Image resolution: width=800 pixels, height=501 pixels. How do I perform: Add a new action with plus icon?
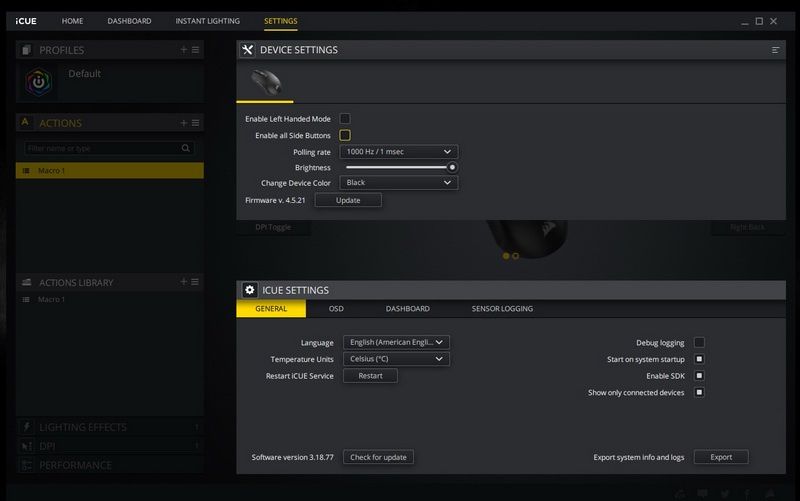point(184,123)
